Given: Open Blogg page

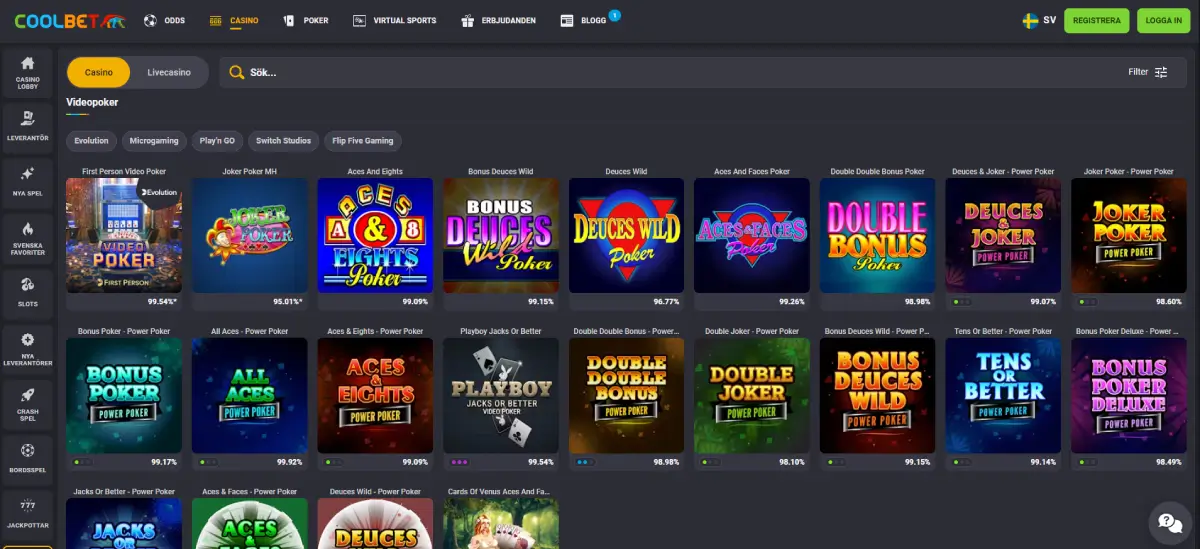Looking at the screenshot, I should tap(584, 20).
